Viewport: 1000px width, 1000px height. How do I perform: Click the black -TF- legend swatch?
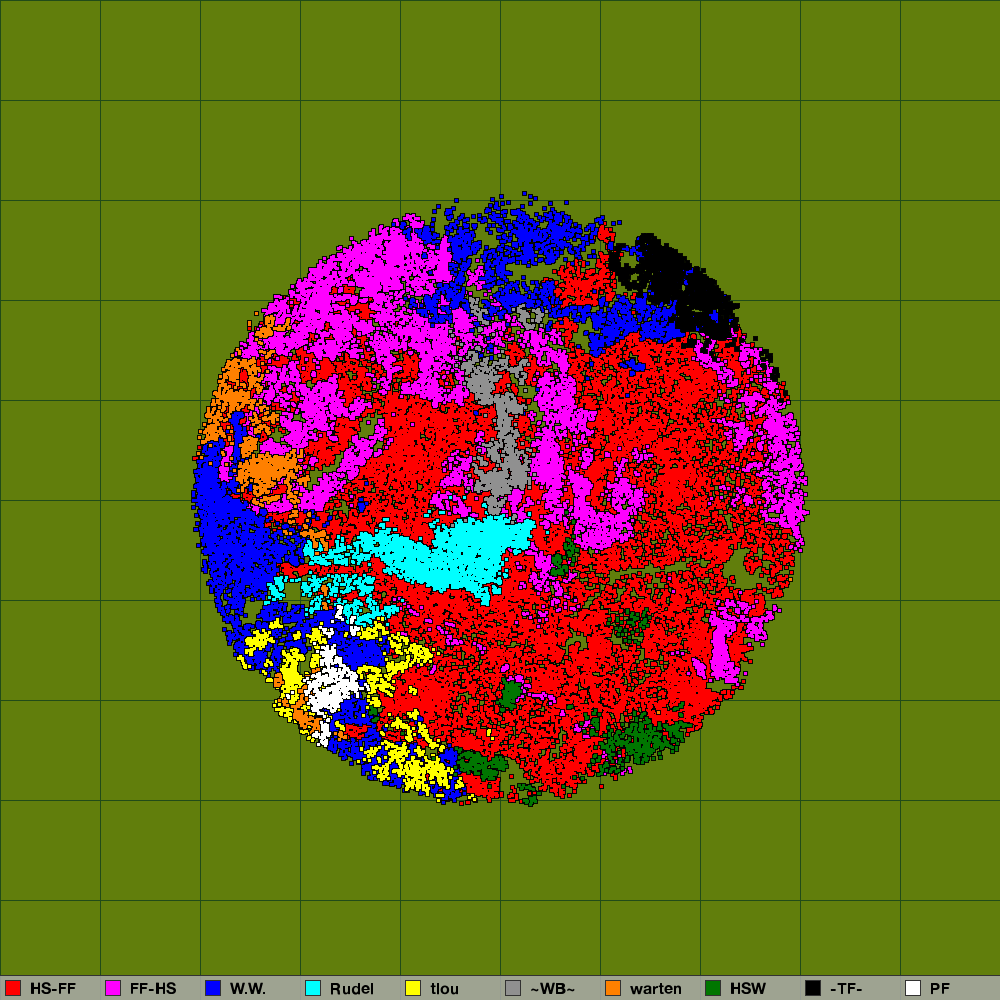[x=813, y=988]
